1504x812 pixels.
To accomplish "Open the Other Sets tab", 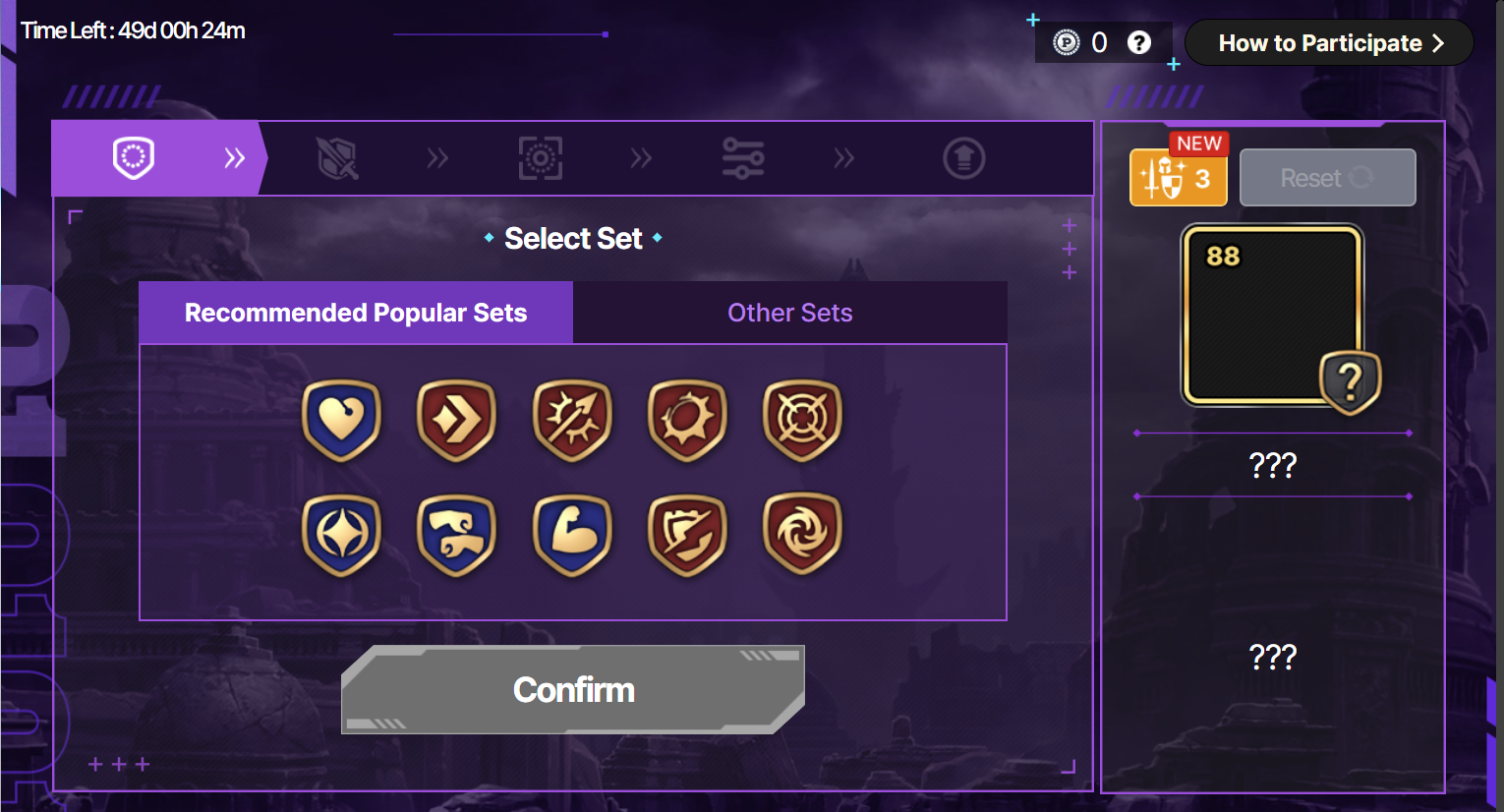I will pyautogui.click(x=789, y=313).
